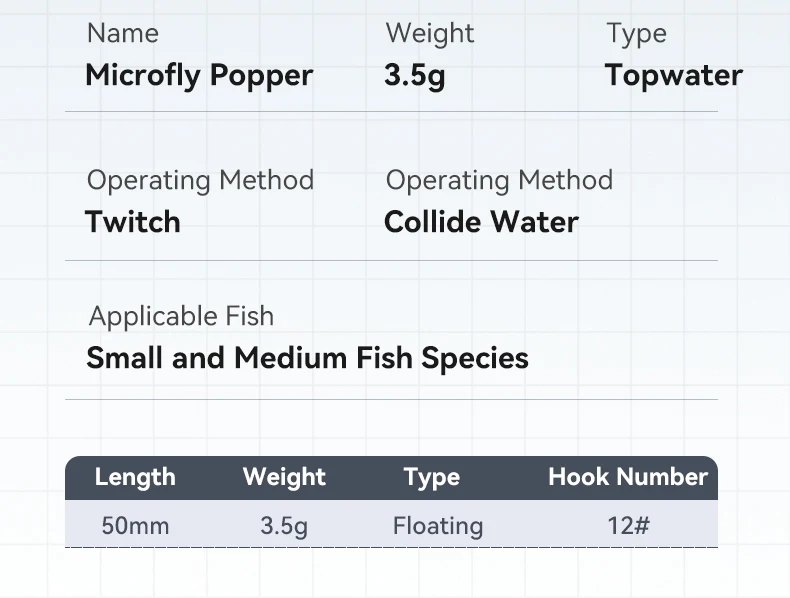Screen dimensions: 790x598
Task: Click the "Twitch" operating method value
Action: 133,222
